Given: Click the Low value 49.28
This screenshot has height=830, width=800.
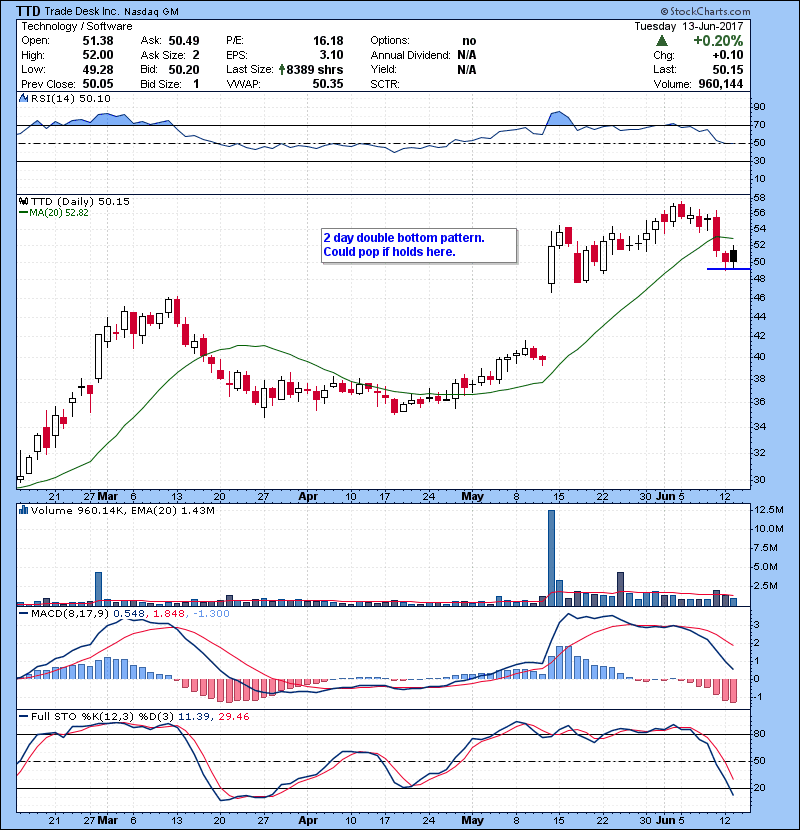Looking at the screenshot, I should click(x=98, y=69).
